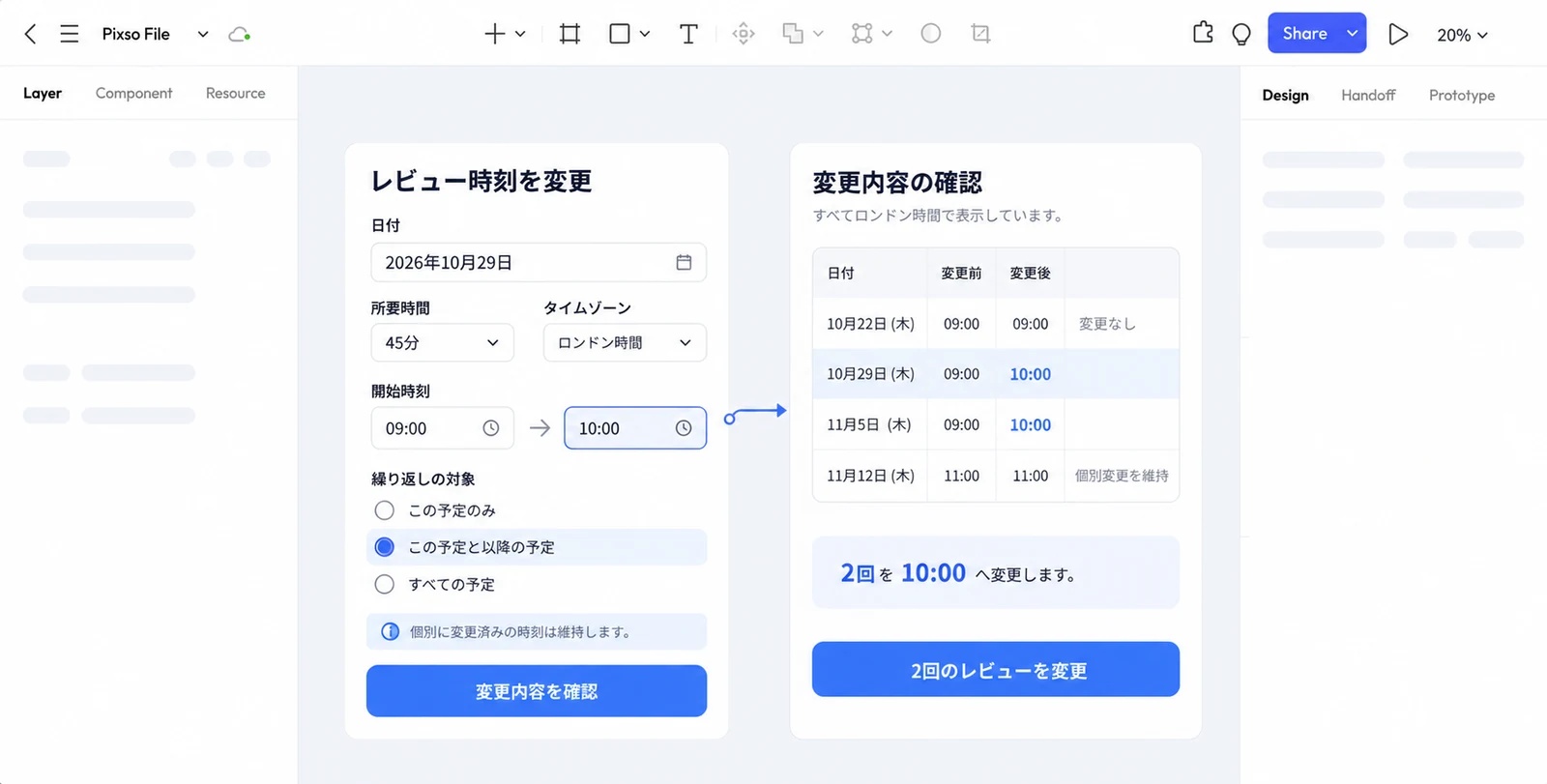Click the mask circle icon
The width and height of the screenshot is (1547, 784).
(x=931, y=34)
